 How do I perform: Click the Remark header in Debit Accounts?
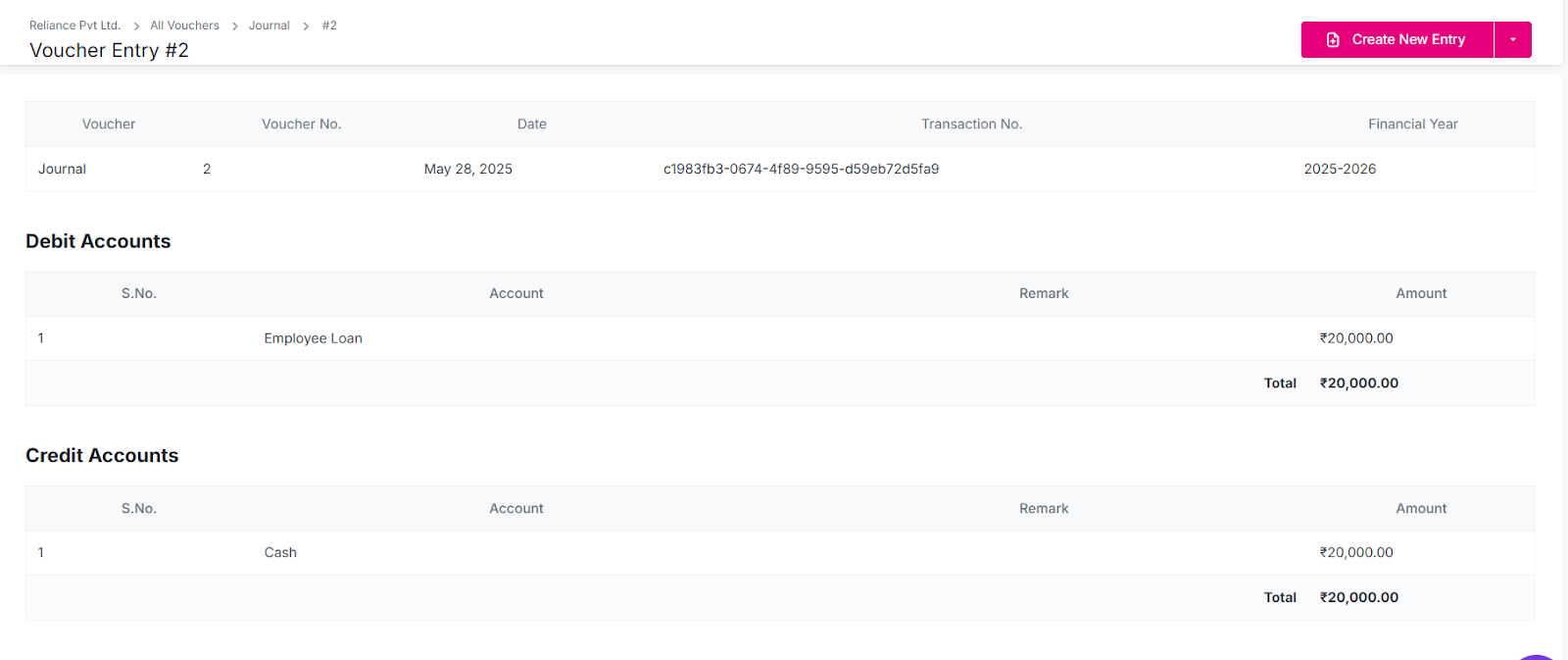1044,293
